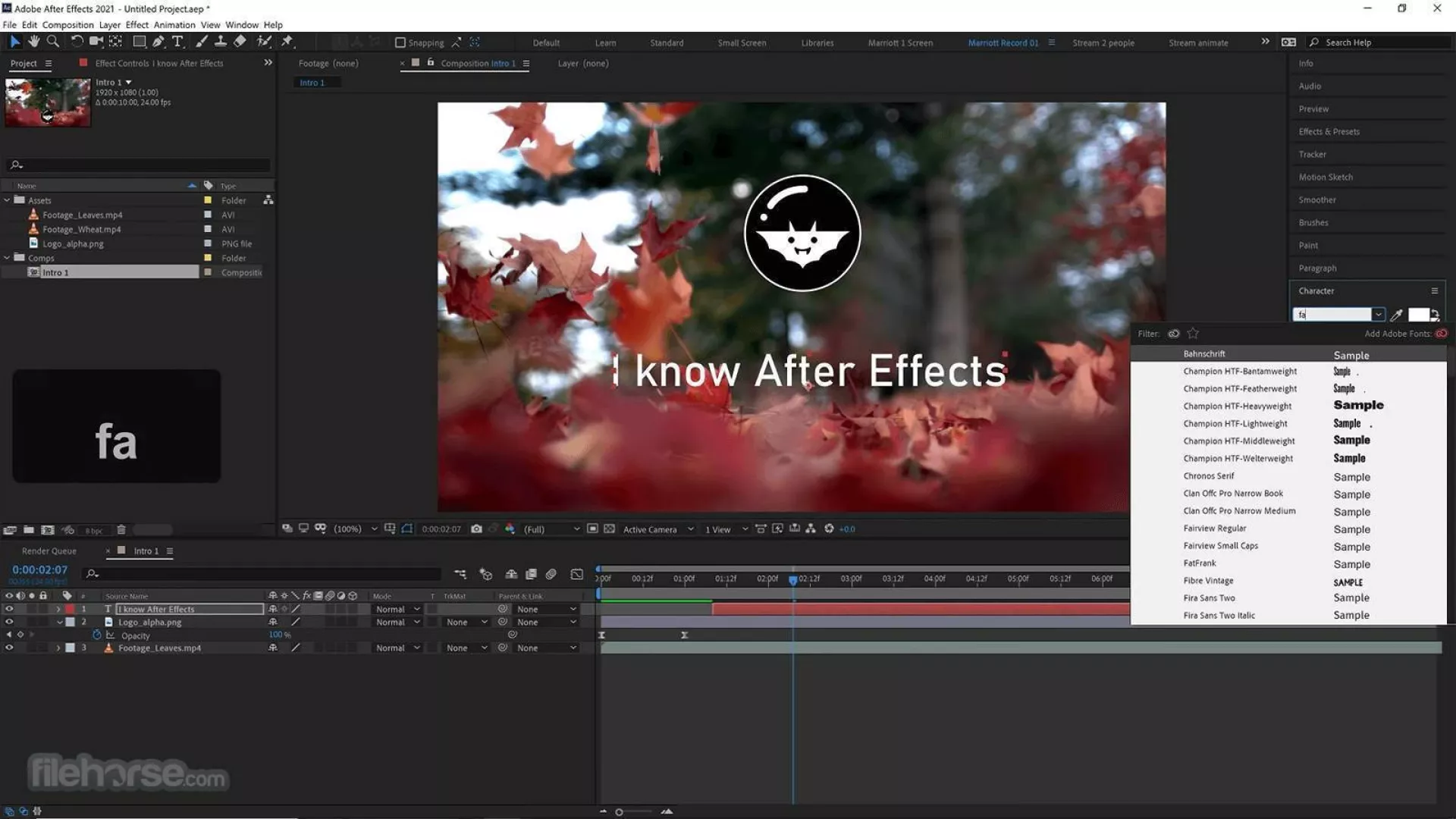1456x819 pixels.
Task: Collapse the Assets folder
Action: pos(8,200)
